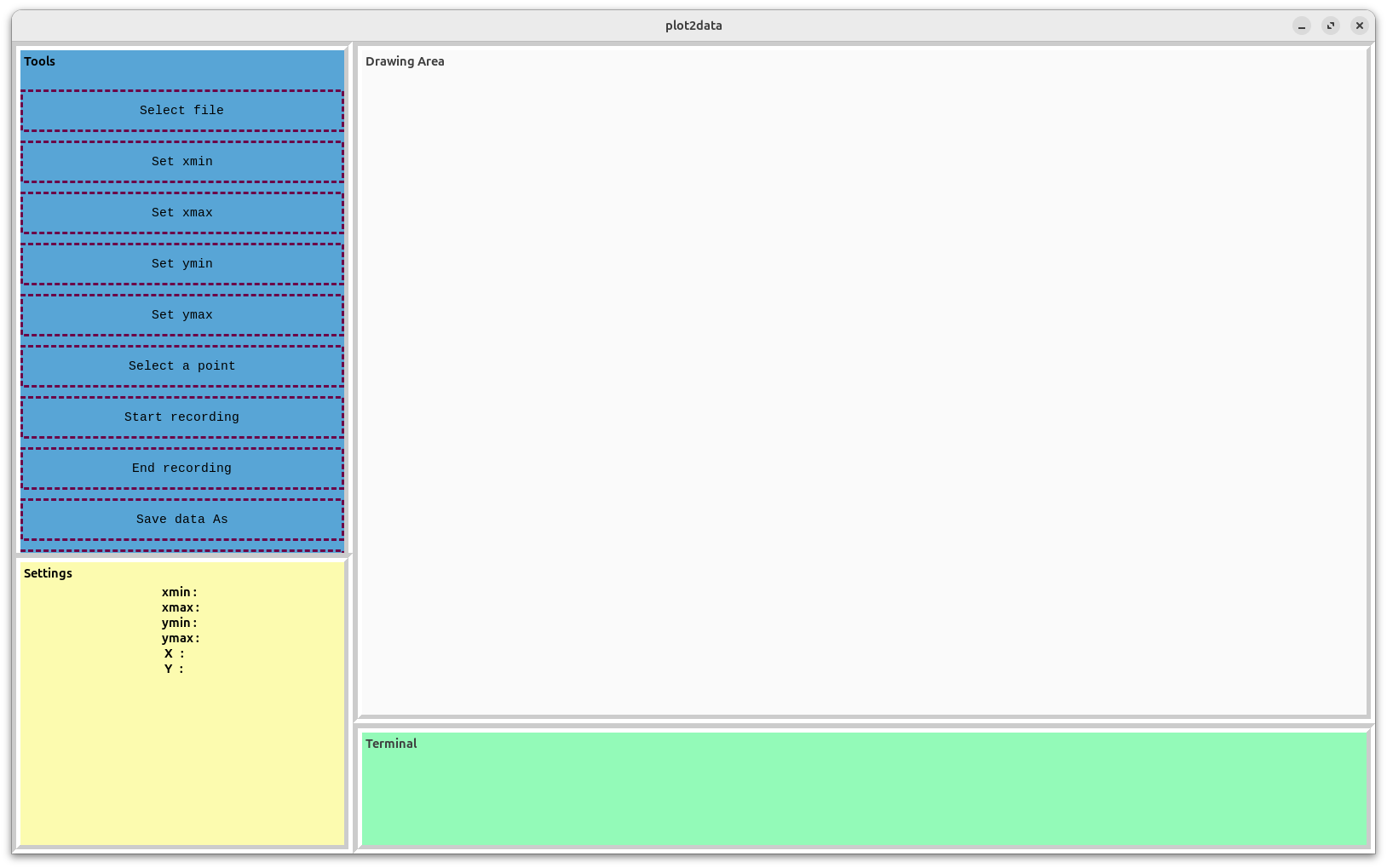This screenshot has height=868, width=1387.
Task: Click the xmin: label in Settings
Action: tap(180, 592)
